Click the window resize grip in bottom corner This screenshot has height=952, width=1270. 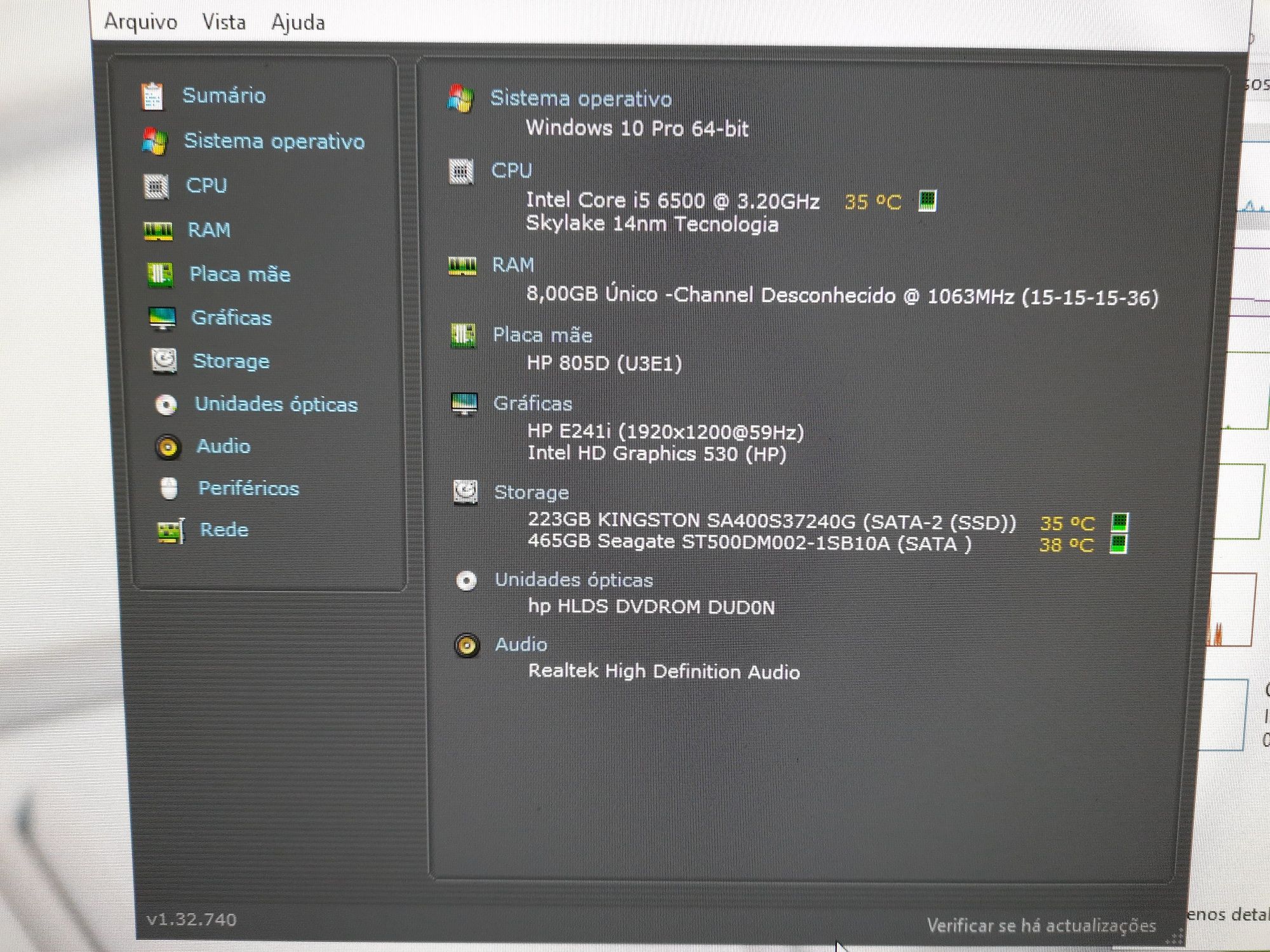pyautogui.click(x=1174, y=935)
